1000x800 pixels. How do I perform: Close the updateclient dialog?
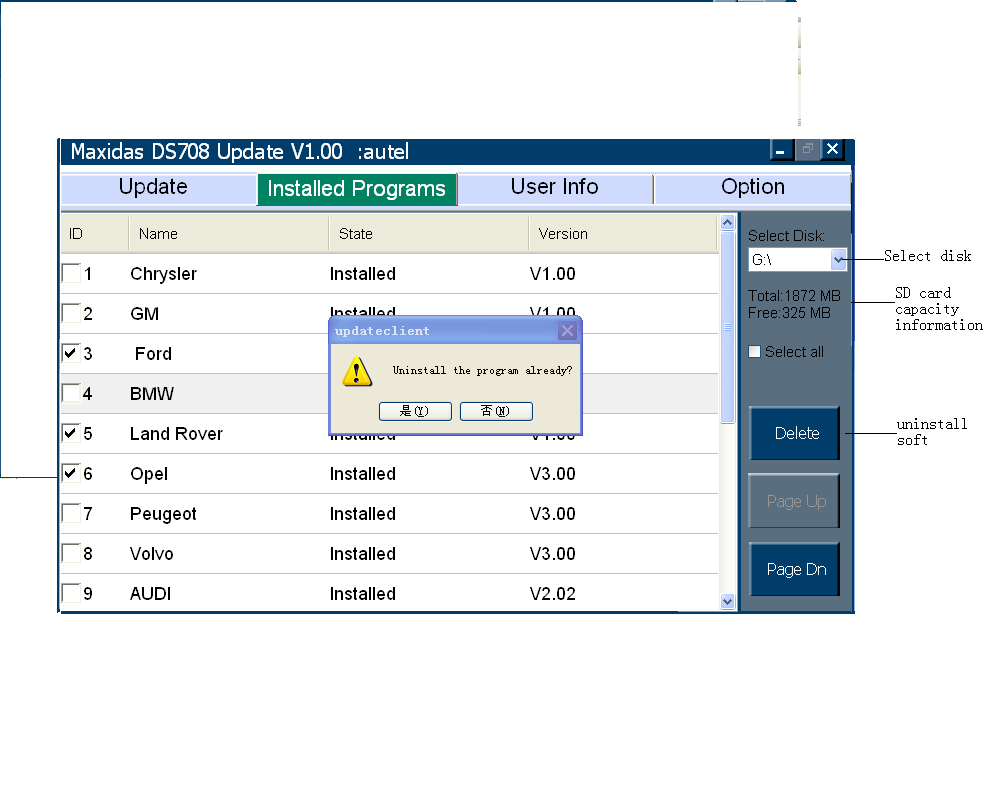tap(567, 330)
